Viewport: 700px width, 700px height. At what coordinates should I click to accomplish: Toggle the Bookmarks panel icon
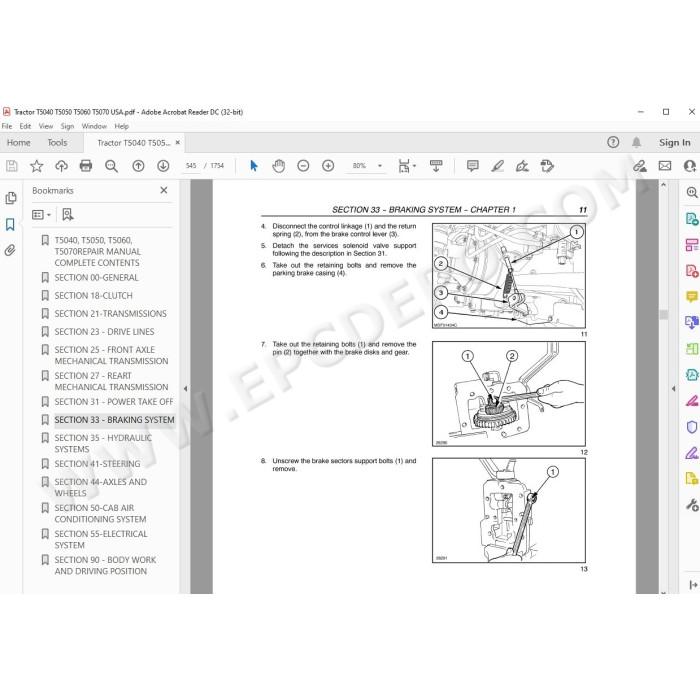click(10, 224)
